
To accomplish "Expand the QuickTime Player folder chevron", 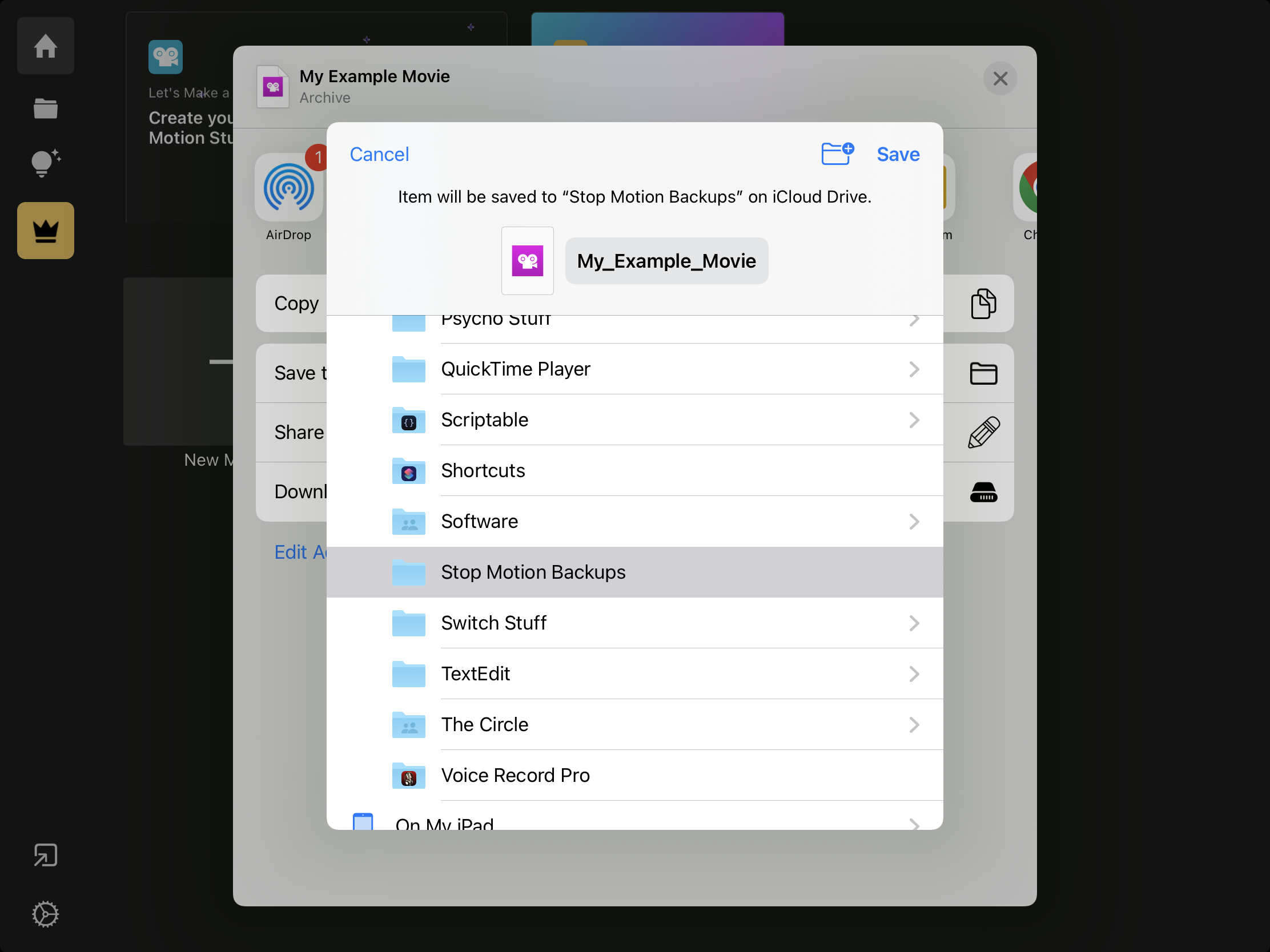I will pos(914,369).
